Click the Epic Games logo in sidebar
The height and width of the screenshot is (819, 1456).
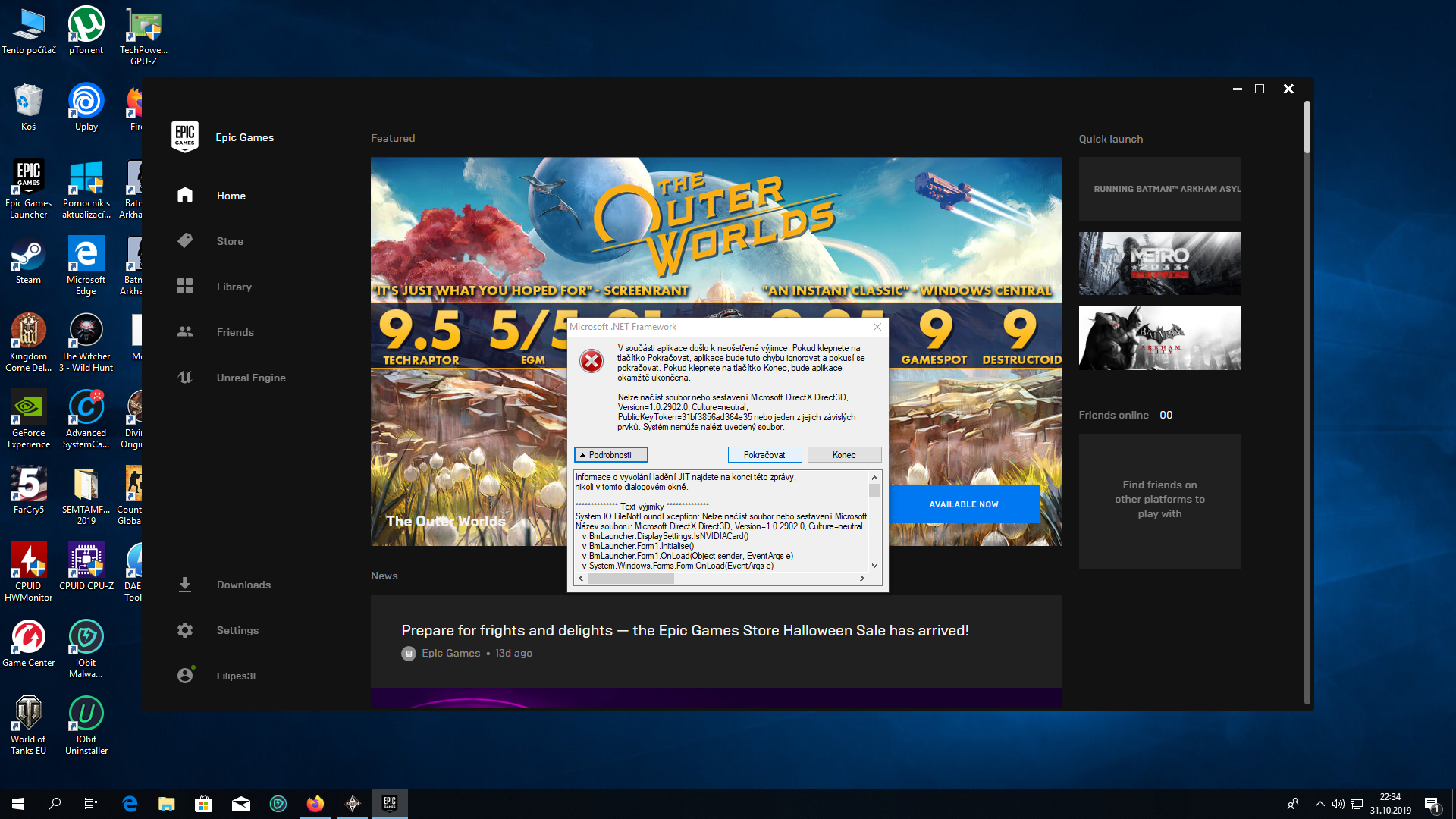pyautogui.click(x=185, y=137)
